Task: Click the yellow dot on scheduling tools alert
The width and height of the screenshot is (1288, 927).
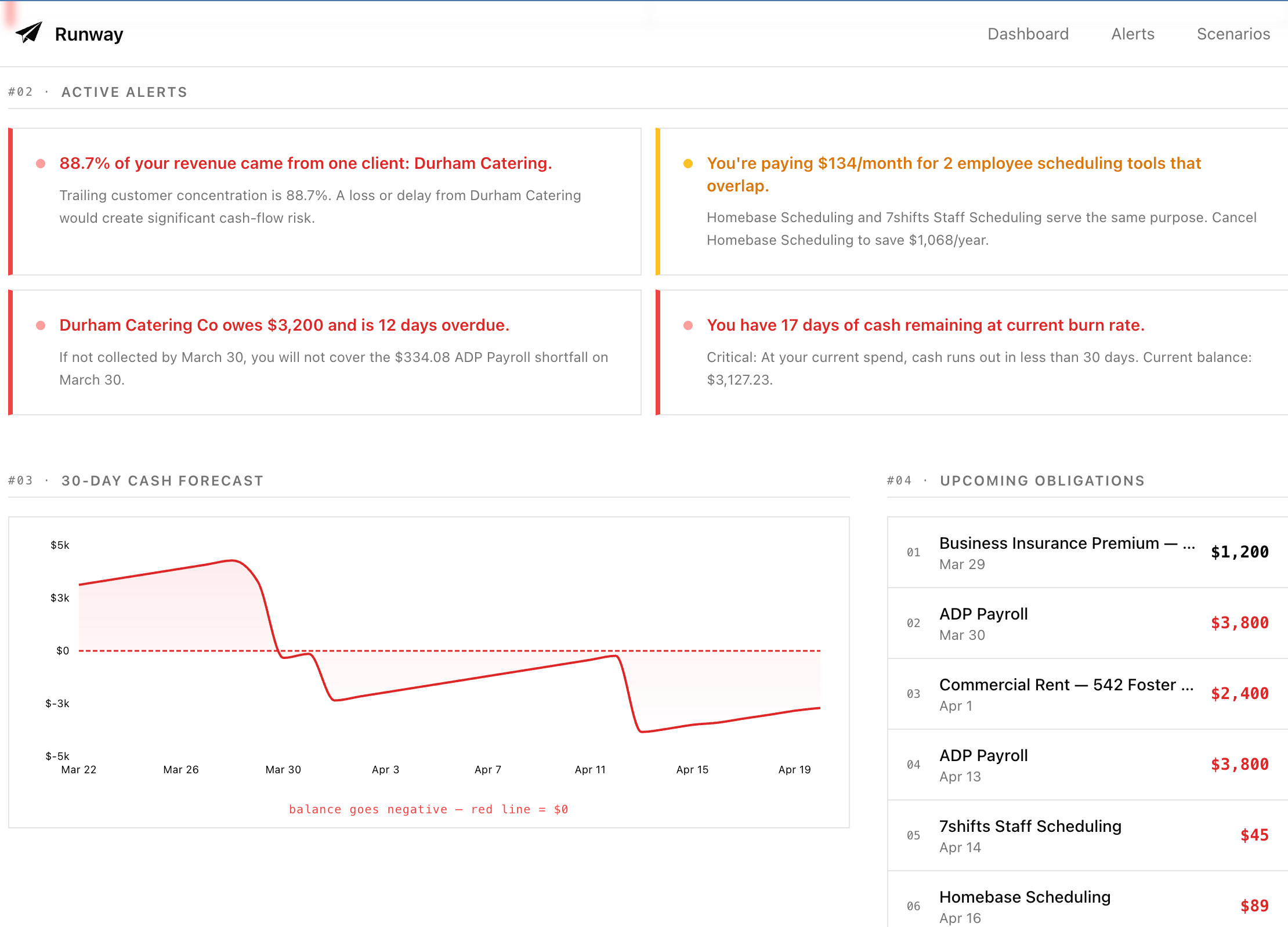Action: (688, 164)
